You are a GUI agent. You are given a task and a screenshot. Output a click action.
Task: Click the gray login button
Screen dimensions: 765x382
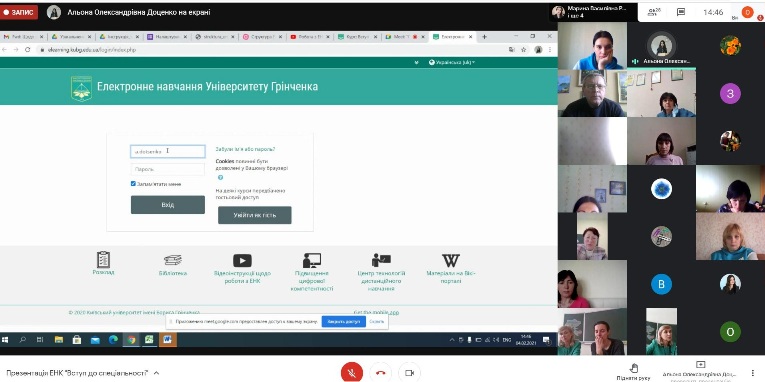coord(168,204)
